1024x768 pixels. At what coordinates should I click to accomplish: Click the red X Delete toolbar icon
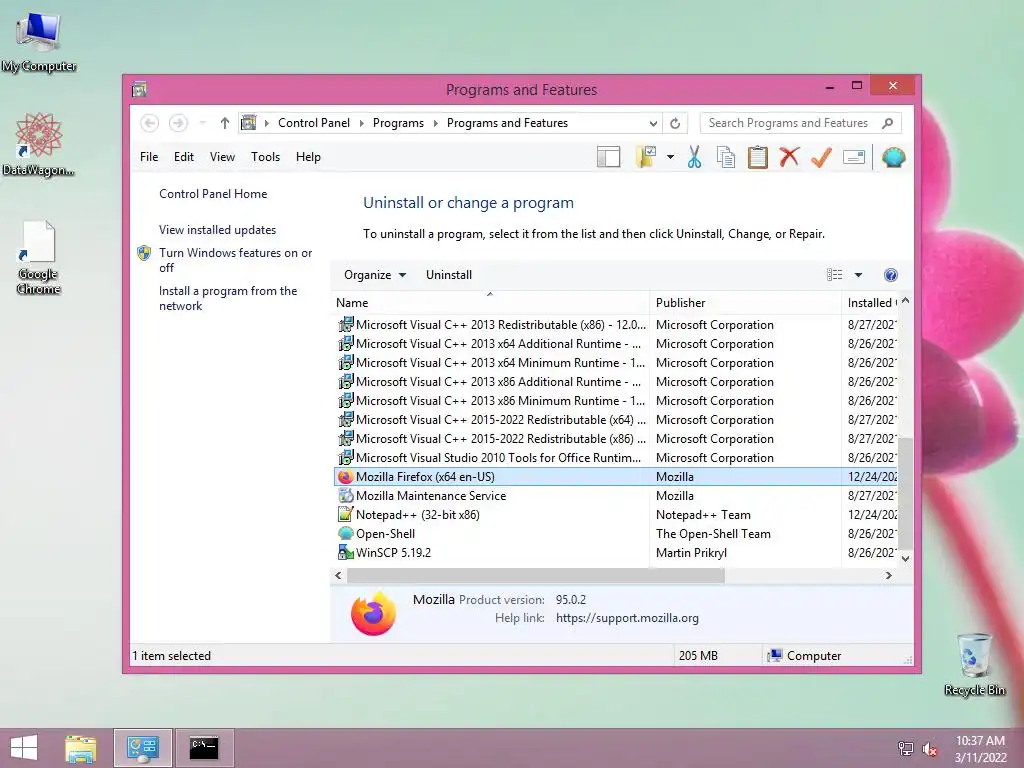pyautogui.click(x=790, y=157)
